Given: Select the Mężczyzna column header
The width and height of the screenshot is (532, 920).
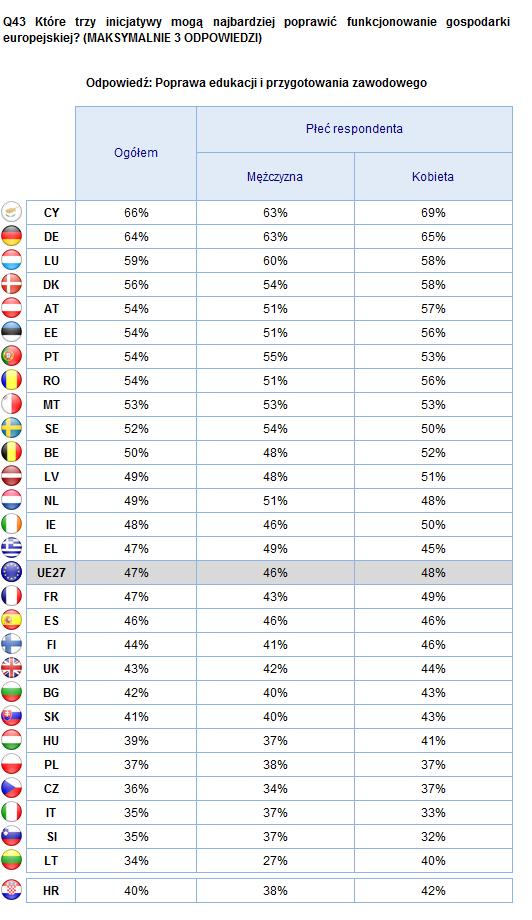Looking at the screenshot, I should 275,177.
